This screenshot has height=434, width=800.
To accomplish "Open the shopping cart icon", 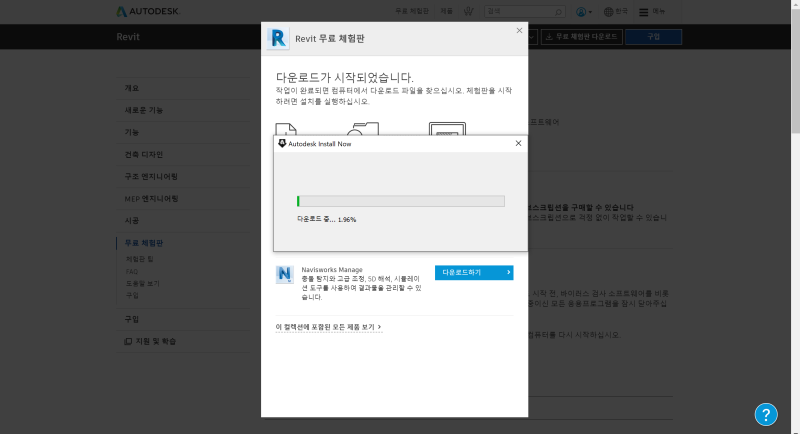I will tap(468, 11).
